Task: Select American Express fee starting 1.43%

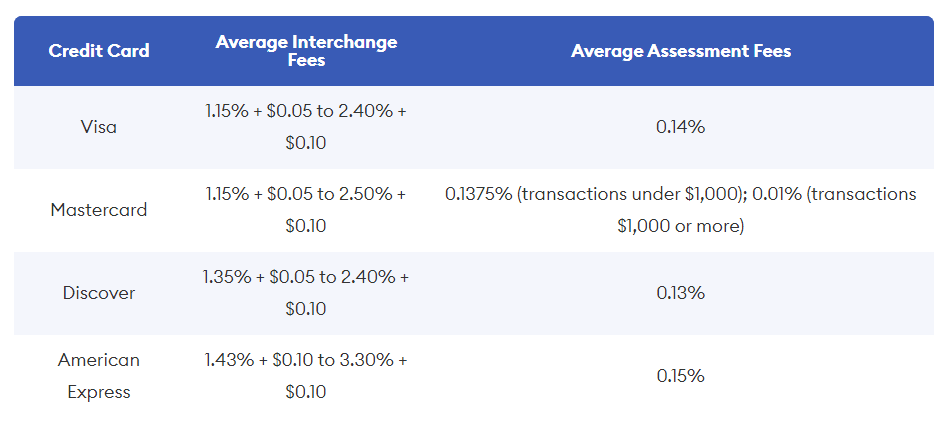Action: tap(306, 376)
